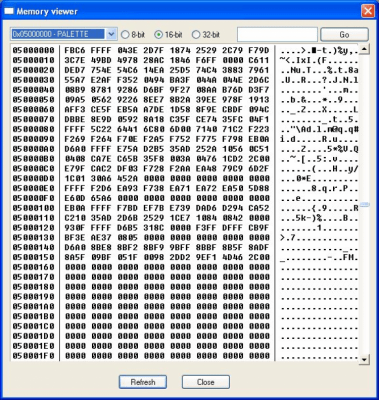The height and width of the screenshot is (400, 379).
Task: Click the ASCII column of row 05000010
Action: click(319, 60)
